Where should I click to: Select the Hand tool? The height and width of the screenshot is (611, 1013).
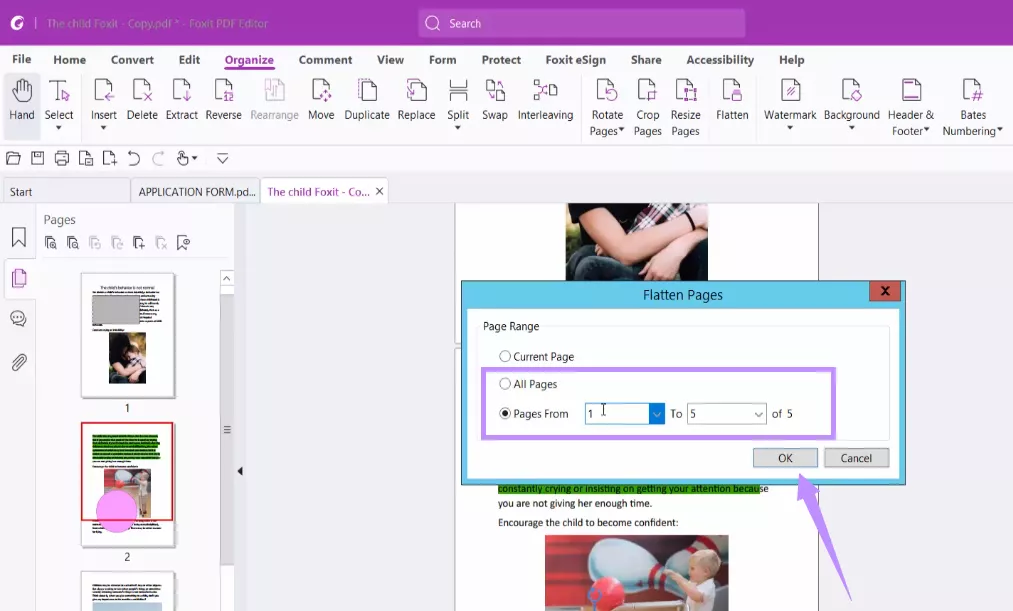pos(21,100)
